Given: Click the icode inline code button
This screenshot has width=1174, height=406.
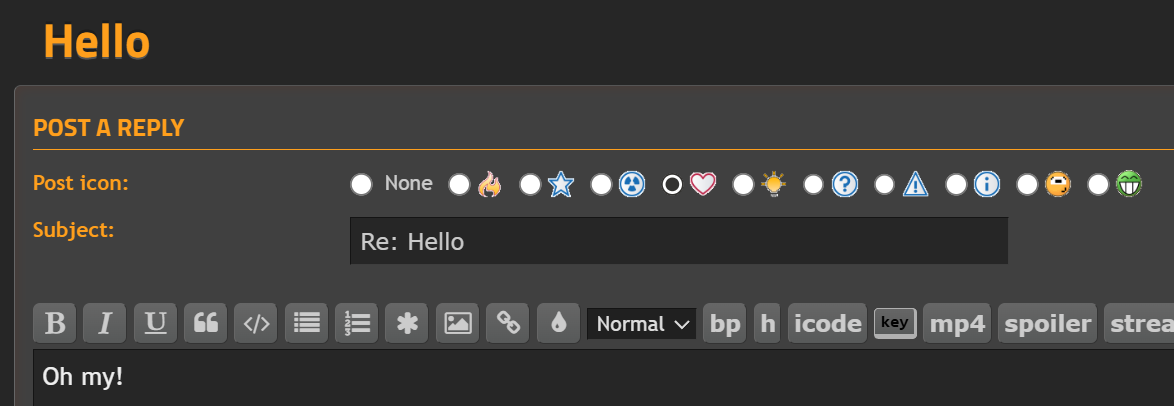Looking at the screenshot, I should pos(827,323).
